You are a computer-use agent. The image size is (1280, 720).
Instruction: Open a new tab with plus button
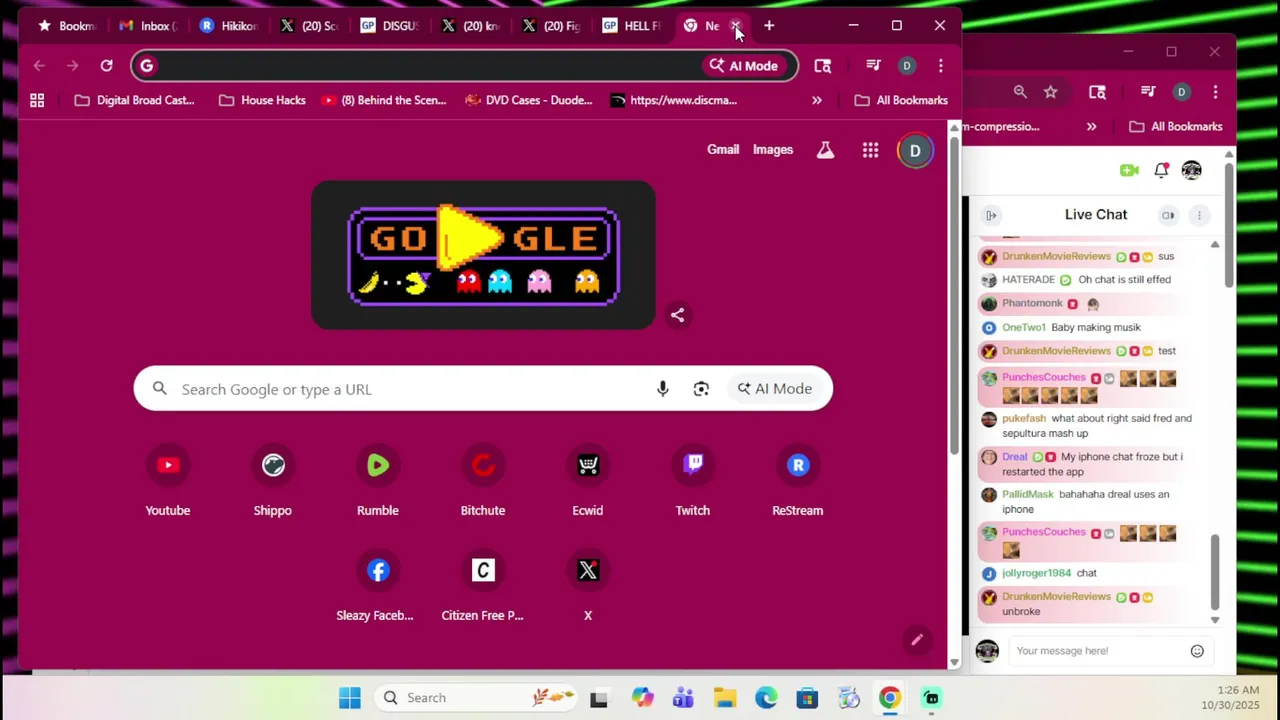pyautogui.click(x=769, y=26)
